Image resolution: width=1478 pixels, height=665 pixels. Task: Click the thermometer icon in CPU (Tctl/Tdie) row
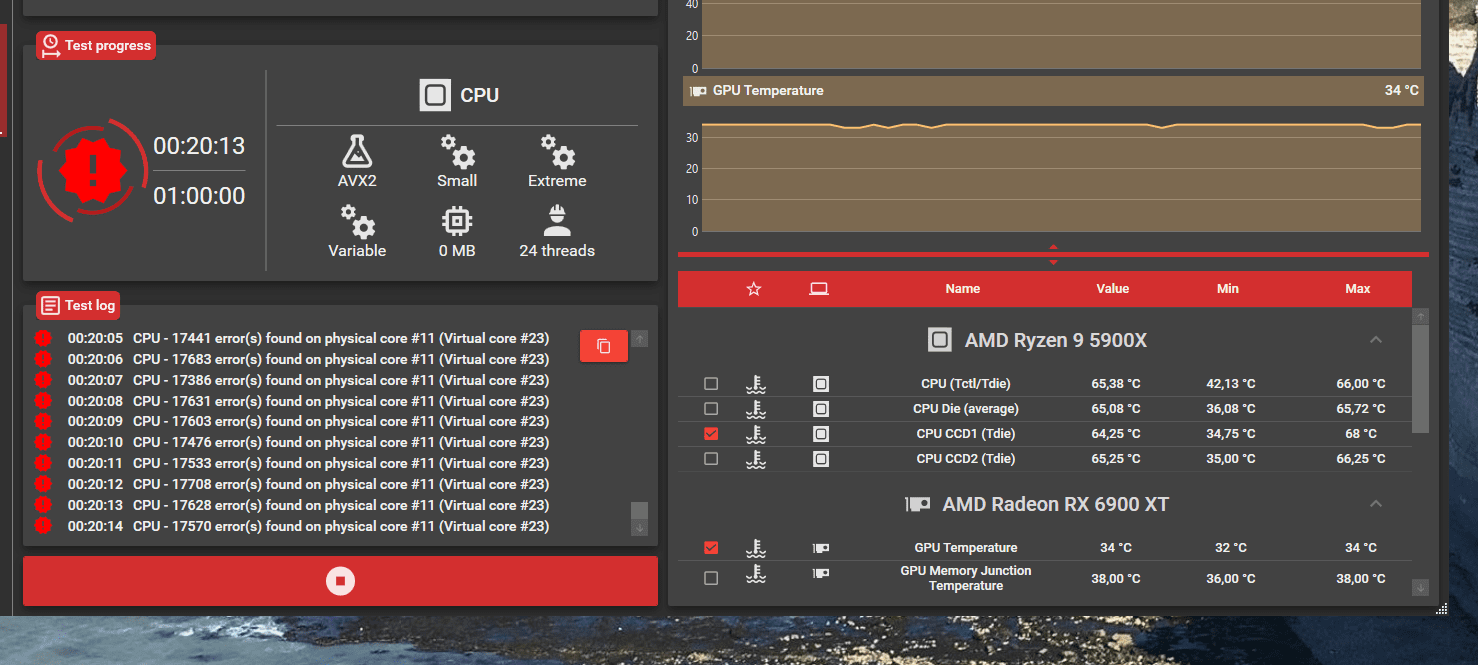click(756, 384)
